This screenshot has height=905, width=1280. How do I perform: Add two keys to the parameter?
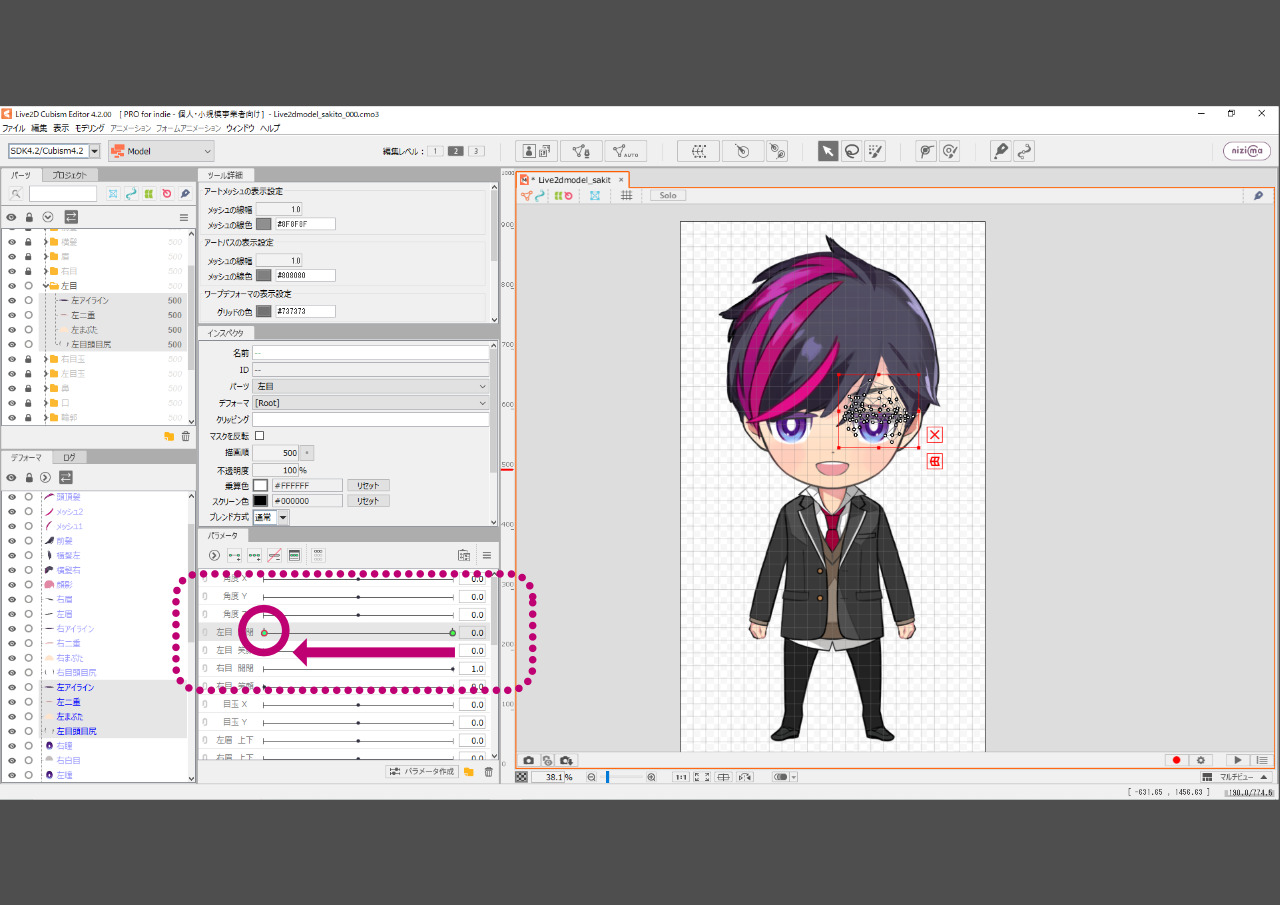point(234,555)
